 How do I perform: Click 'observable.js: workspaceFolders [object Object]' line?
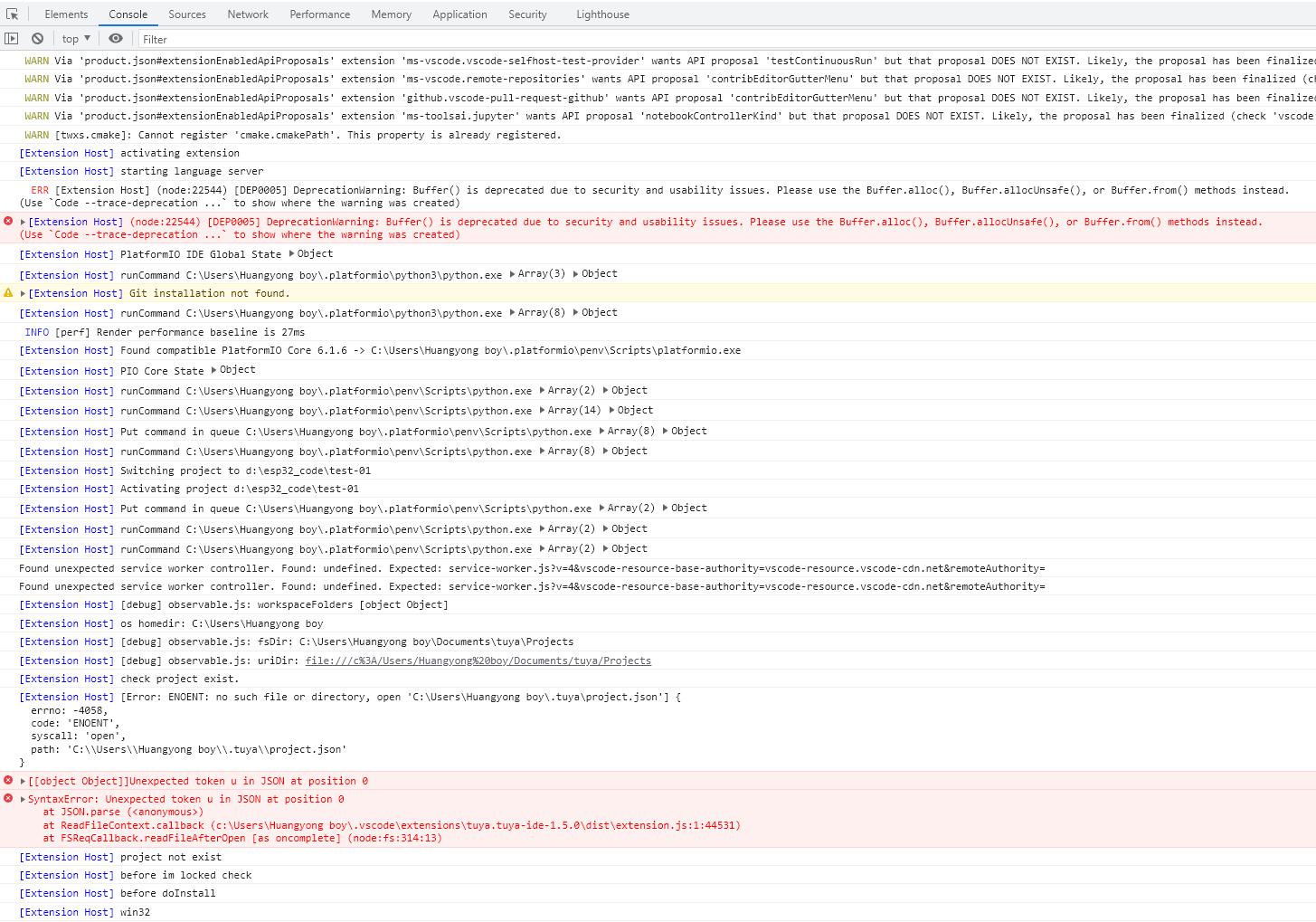(x=284, y=604)
